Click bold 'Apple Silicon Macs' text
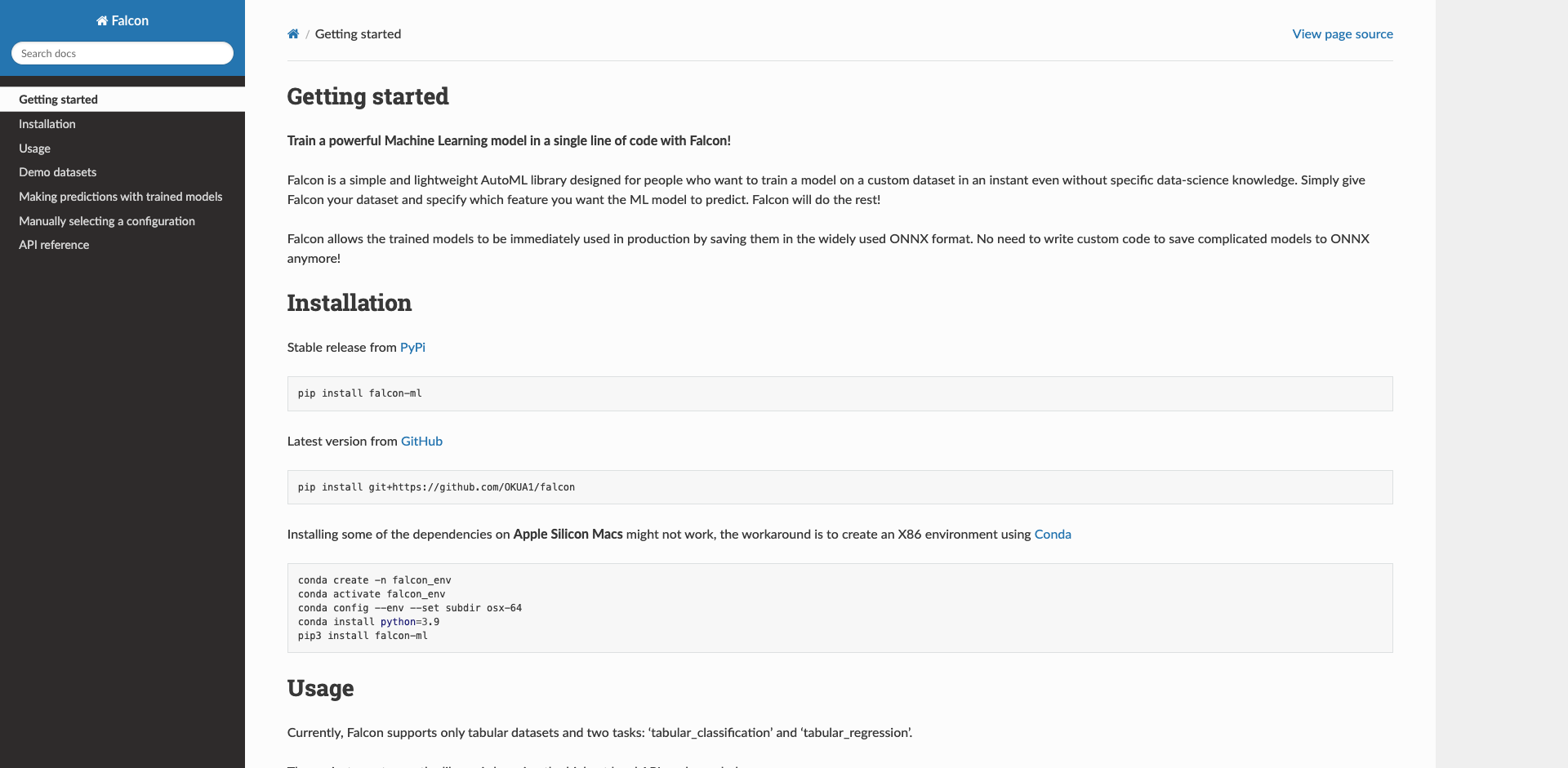1568x768 pixels. point(568,535)
